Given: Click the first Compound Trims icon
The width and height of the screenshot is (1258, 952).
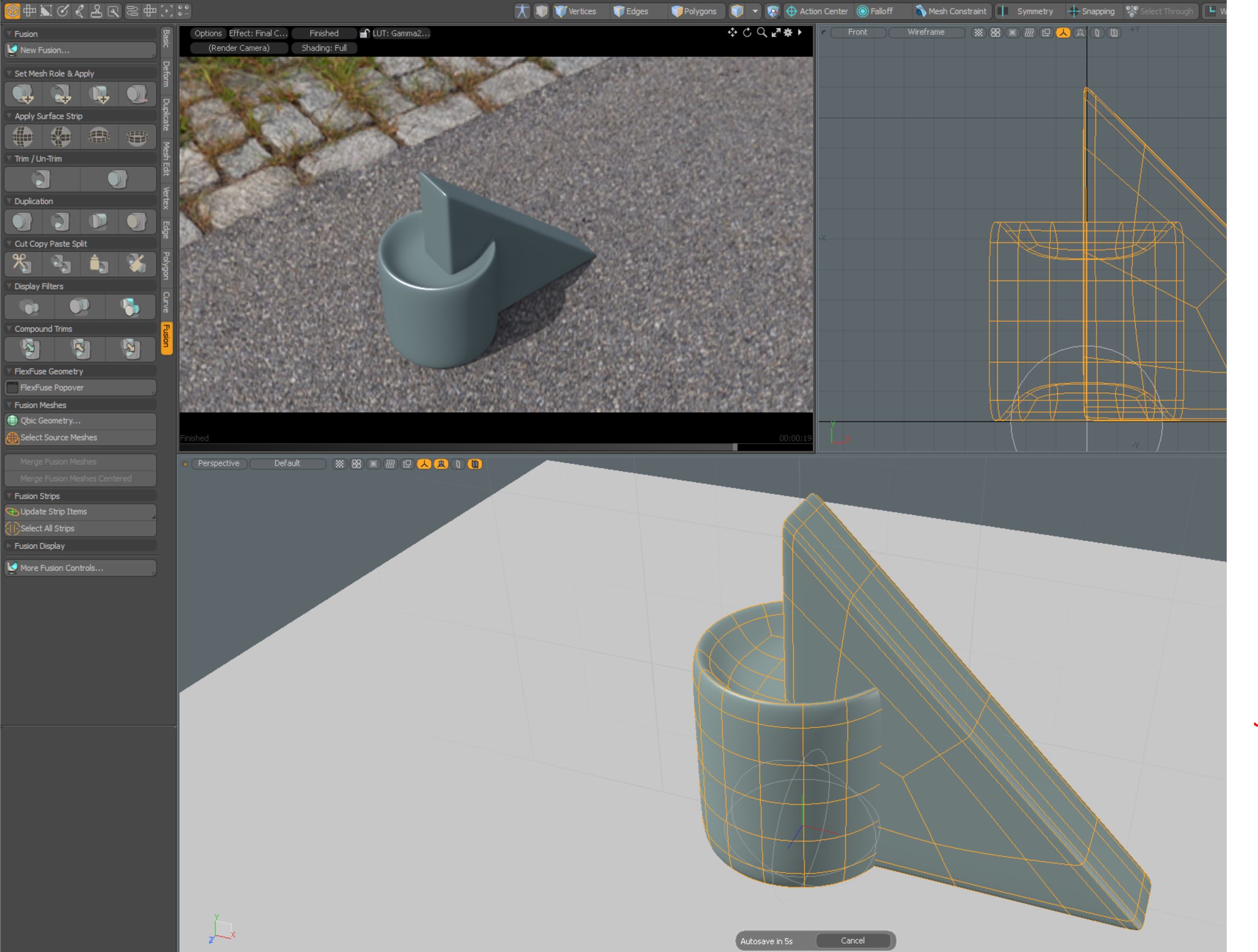Looking at the screenshot, I should point(30,349).
